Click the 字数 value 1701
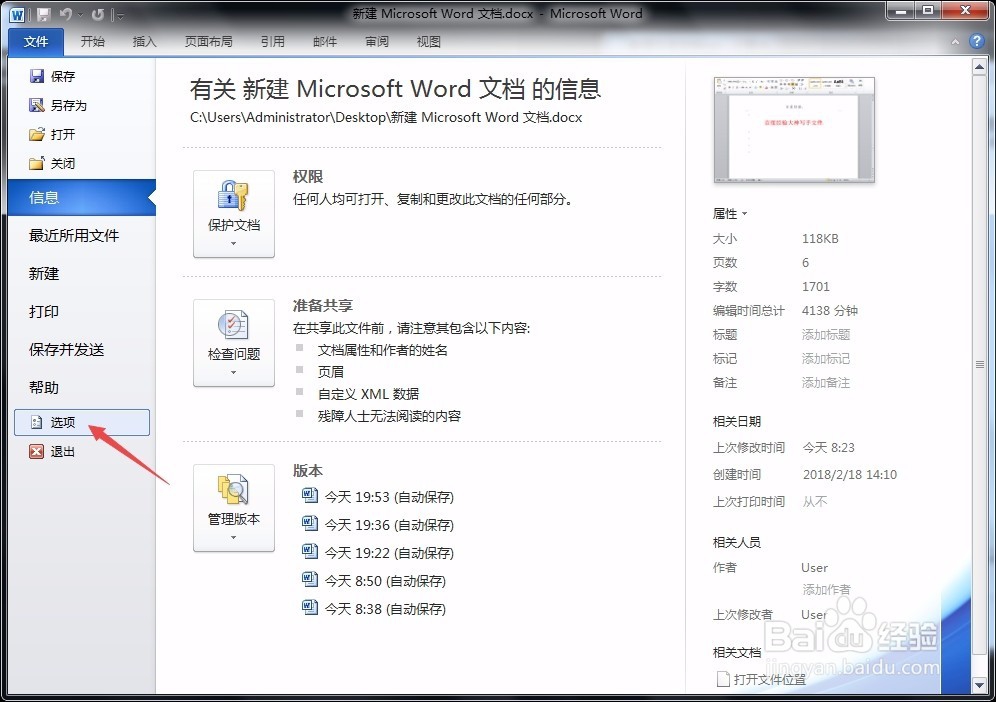 (816, 287)
